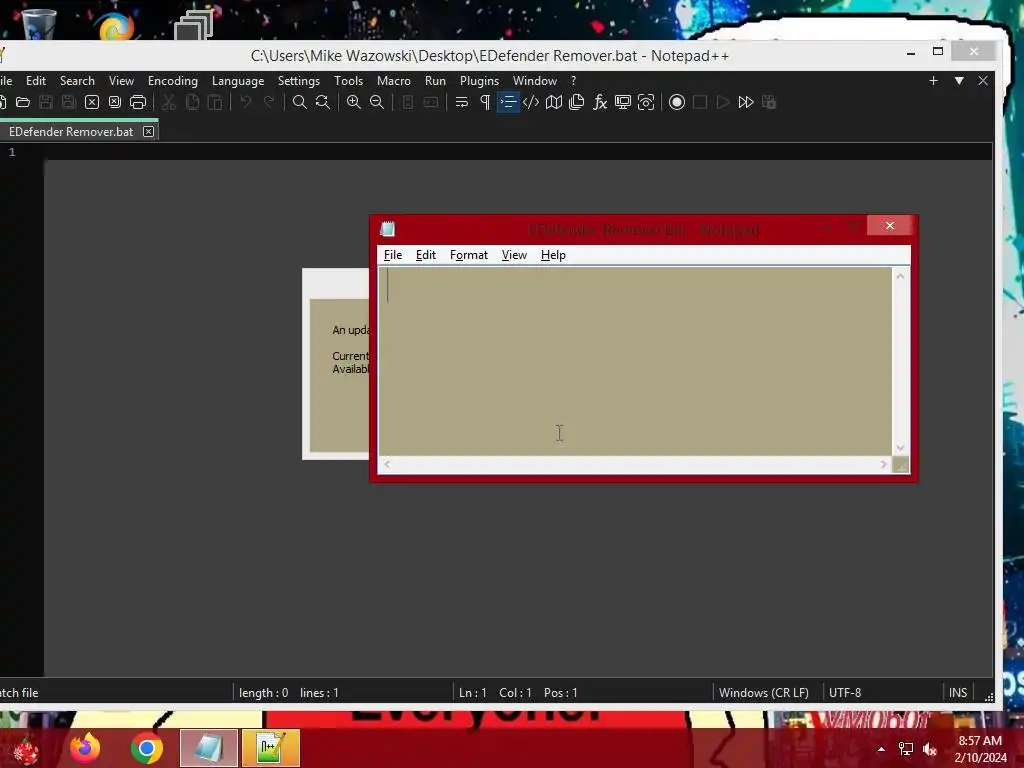Click Run Macro Multiple Times icon
The height and width of the screenshot is (768, 1024).
(746, 102)
